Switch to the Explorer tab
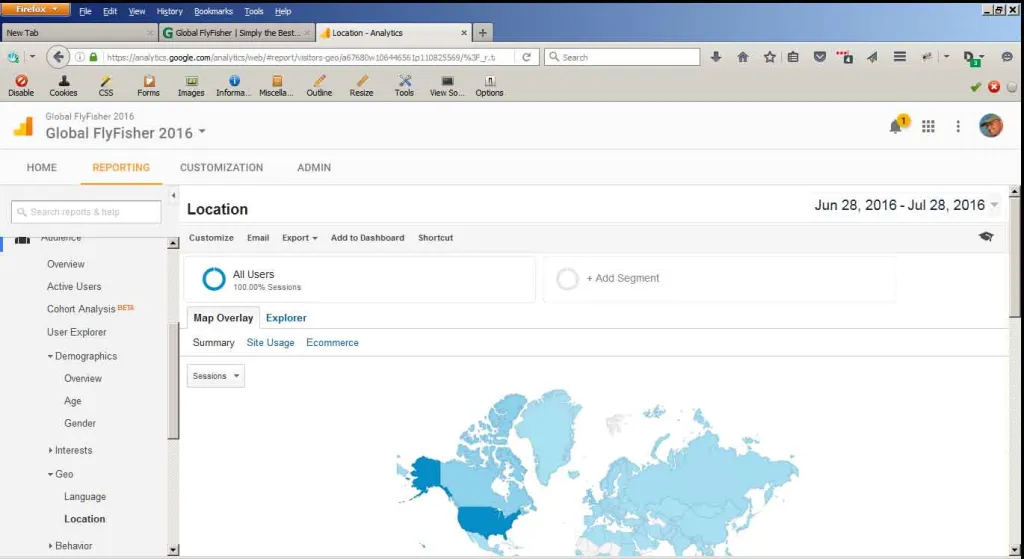The width and height of the screenshot is (1024, 559). click(x=286, y=318)
